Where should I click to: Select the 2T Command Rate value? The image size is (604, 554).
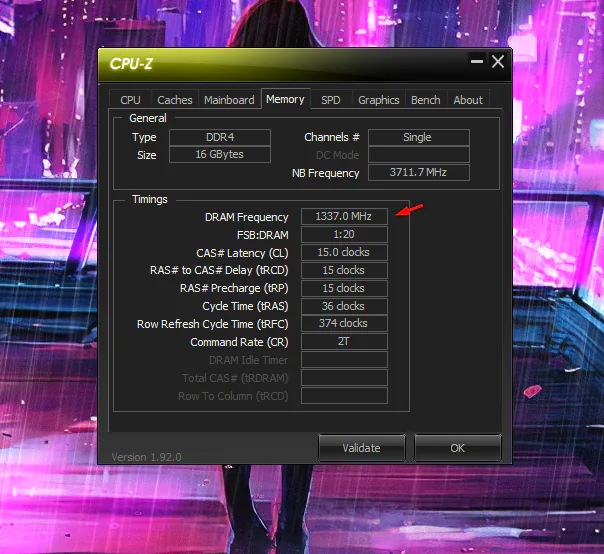(344, 341)
